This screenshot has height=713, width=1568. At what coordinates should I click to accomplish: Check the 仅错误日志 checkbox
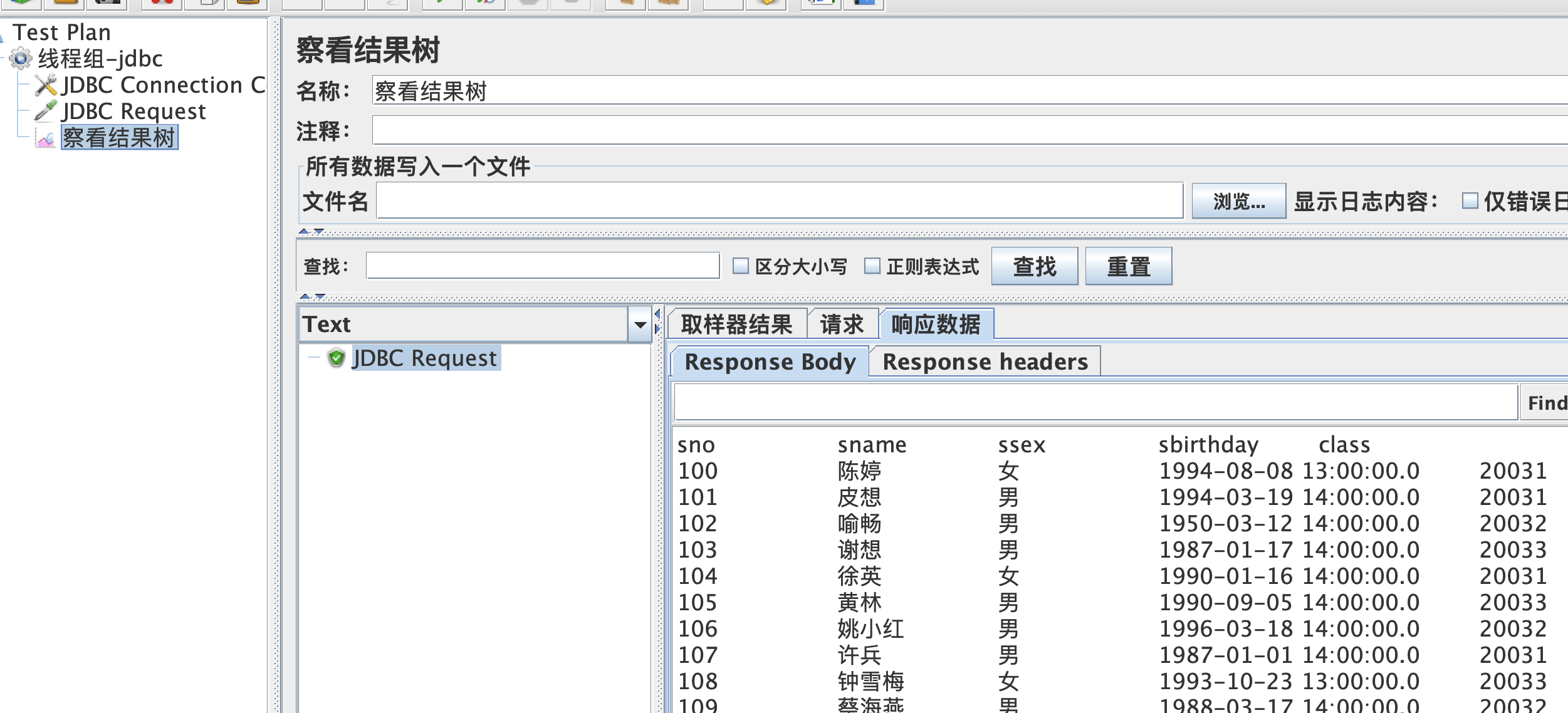click(x=1470, y=201)
